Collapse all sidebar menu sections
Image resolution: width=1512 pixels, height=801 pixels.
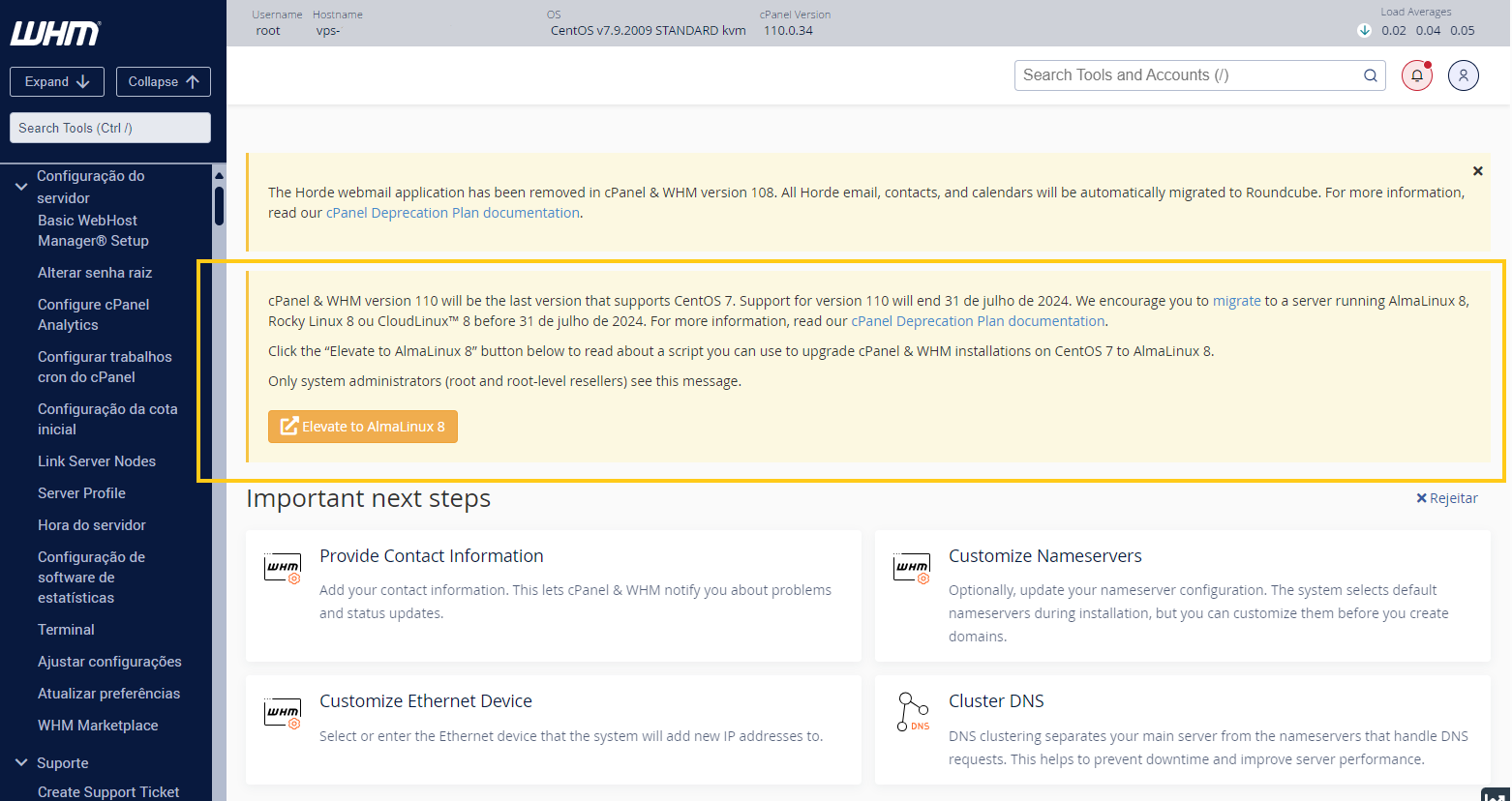click(x=164, y=82)
